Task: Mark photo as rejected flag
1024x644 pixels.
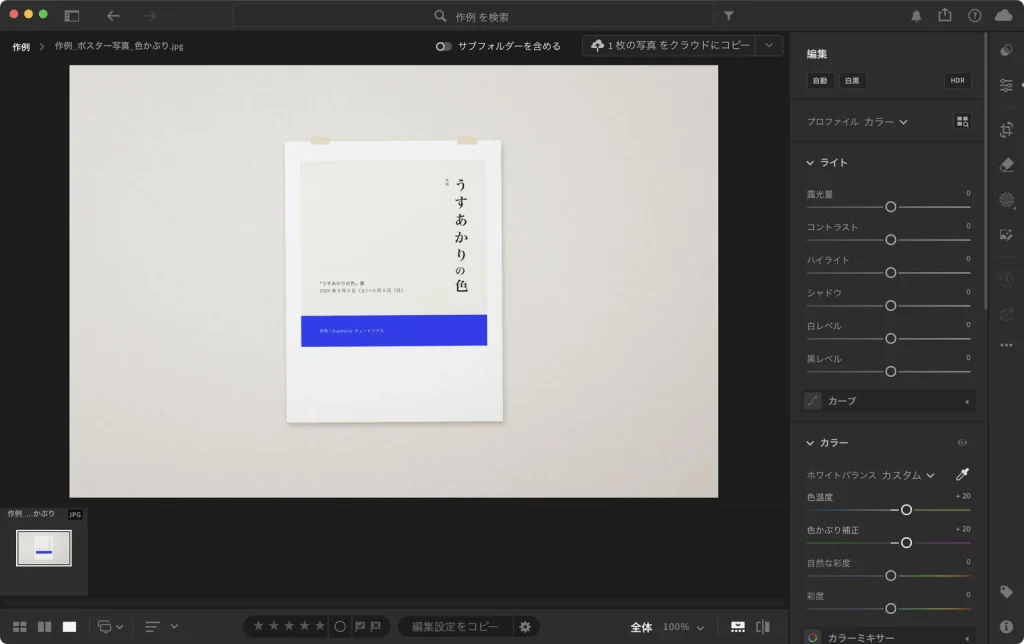Action: (376, 626)
